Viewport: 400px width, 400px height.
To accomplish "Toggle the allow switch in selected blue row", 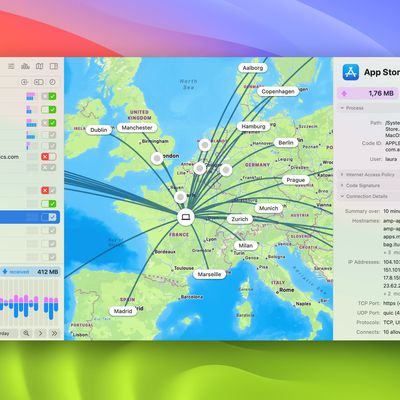I will 49,217.
